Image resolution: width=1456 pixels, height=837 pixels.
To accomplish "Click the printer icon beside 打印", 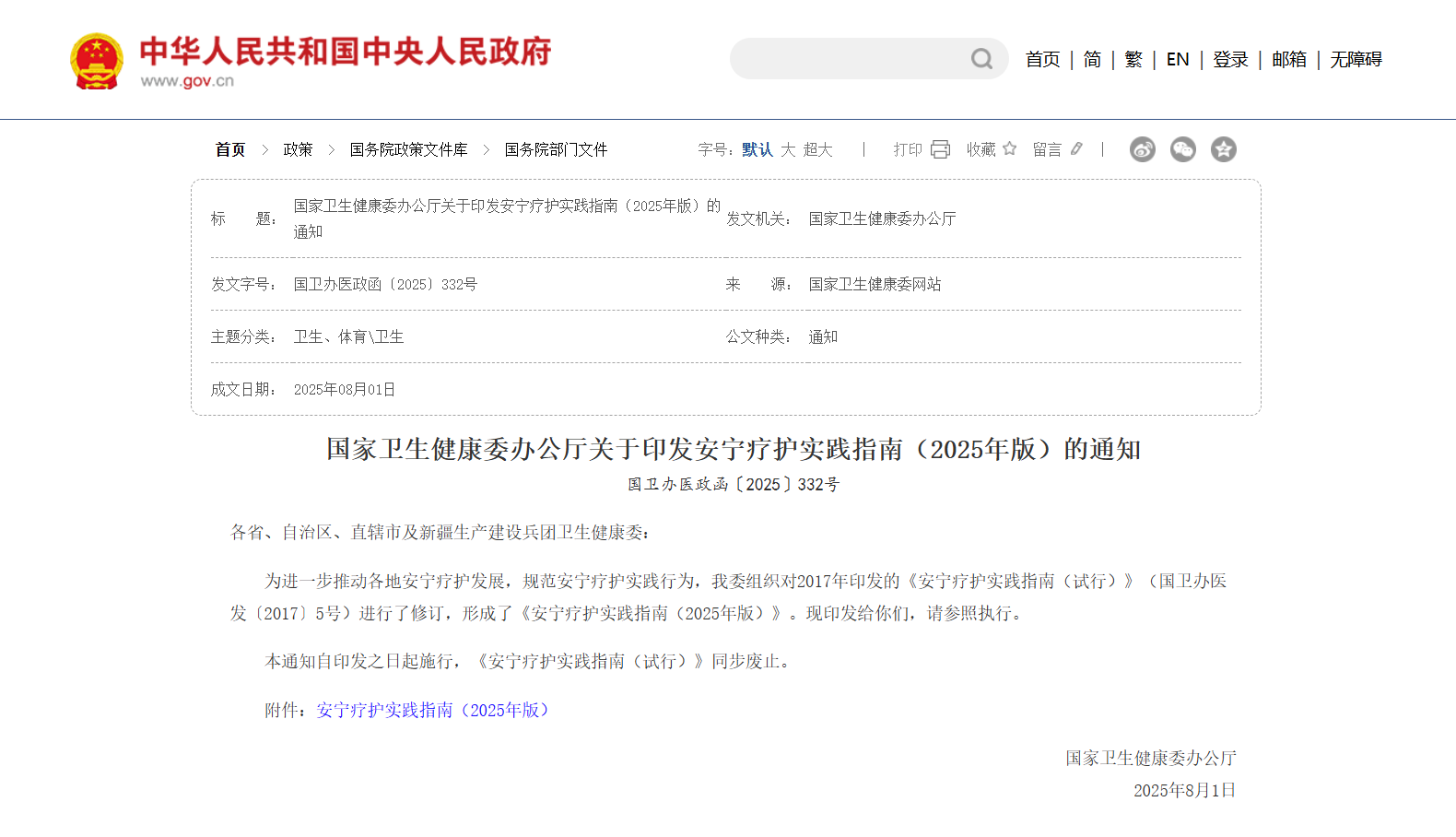I will 940,149.
